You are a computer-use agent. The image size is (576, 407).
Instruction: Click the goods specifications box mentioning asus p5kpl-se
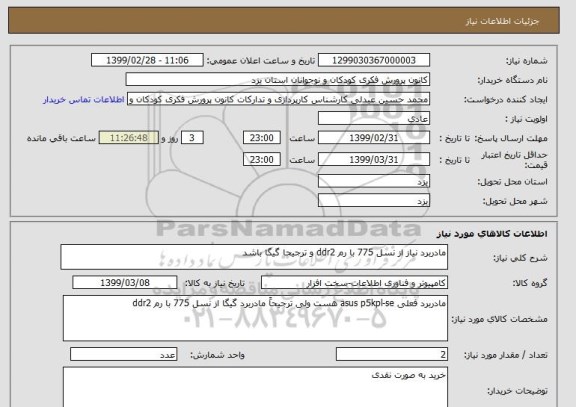tap(255, 318)
